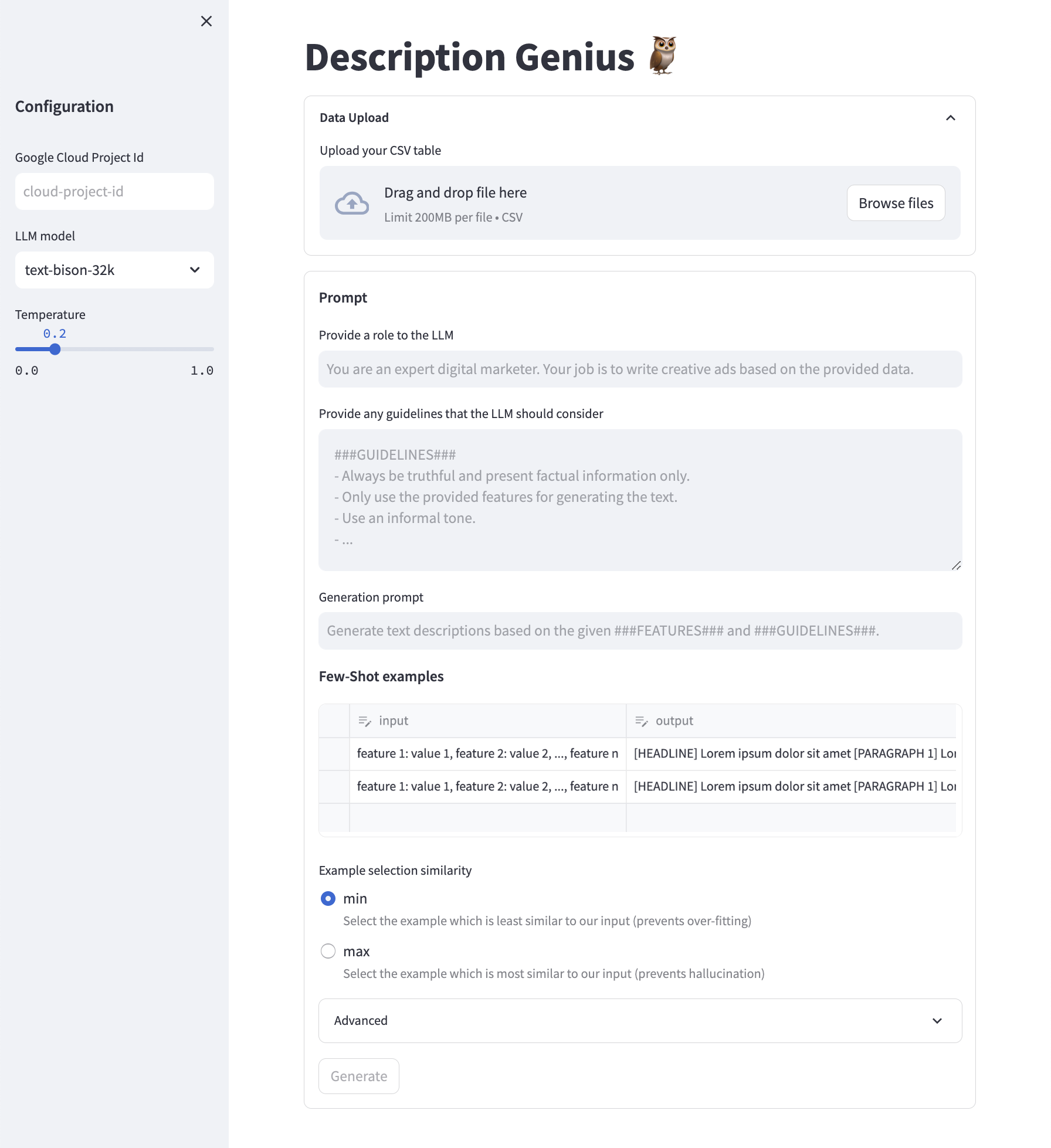Focus the Google Cloud Project Id field

coord(114,192)
